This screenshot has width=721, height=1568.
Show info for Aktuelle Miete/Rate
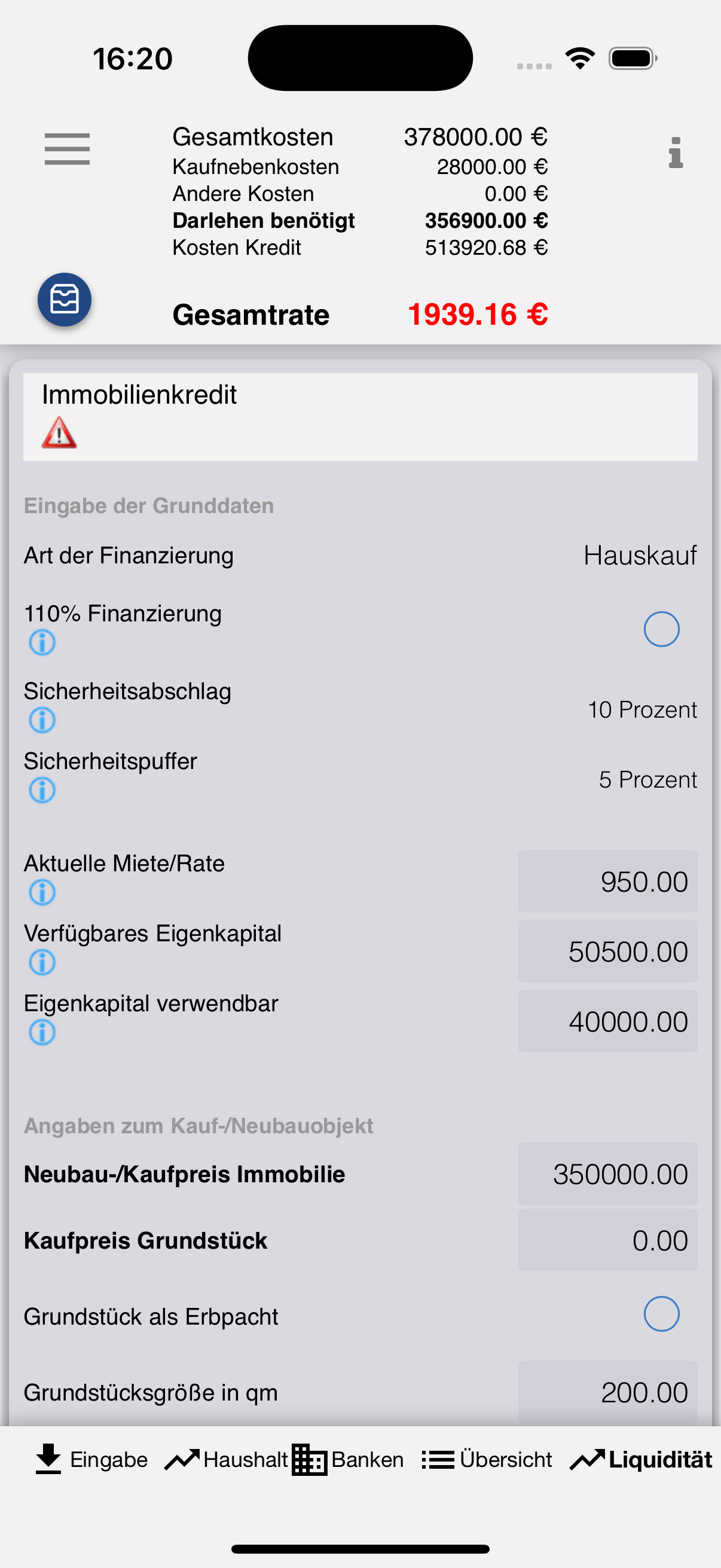coord(42,892)
